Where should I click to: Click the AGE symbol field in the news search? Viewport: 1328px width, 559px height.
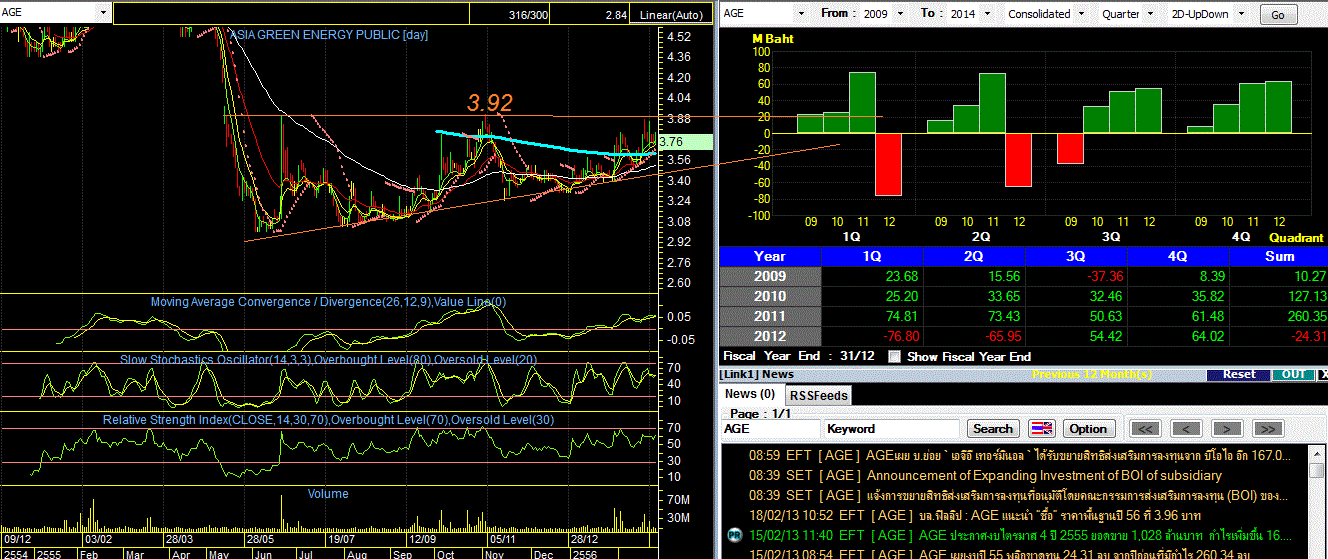pos(770,428)
